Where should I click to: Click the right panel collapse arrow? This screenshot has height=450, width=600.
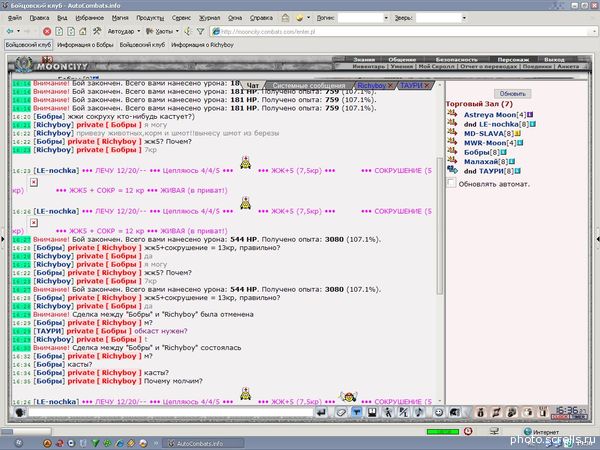tap(597, 239)
